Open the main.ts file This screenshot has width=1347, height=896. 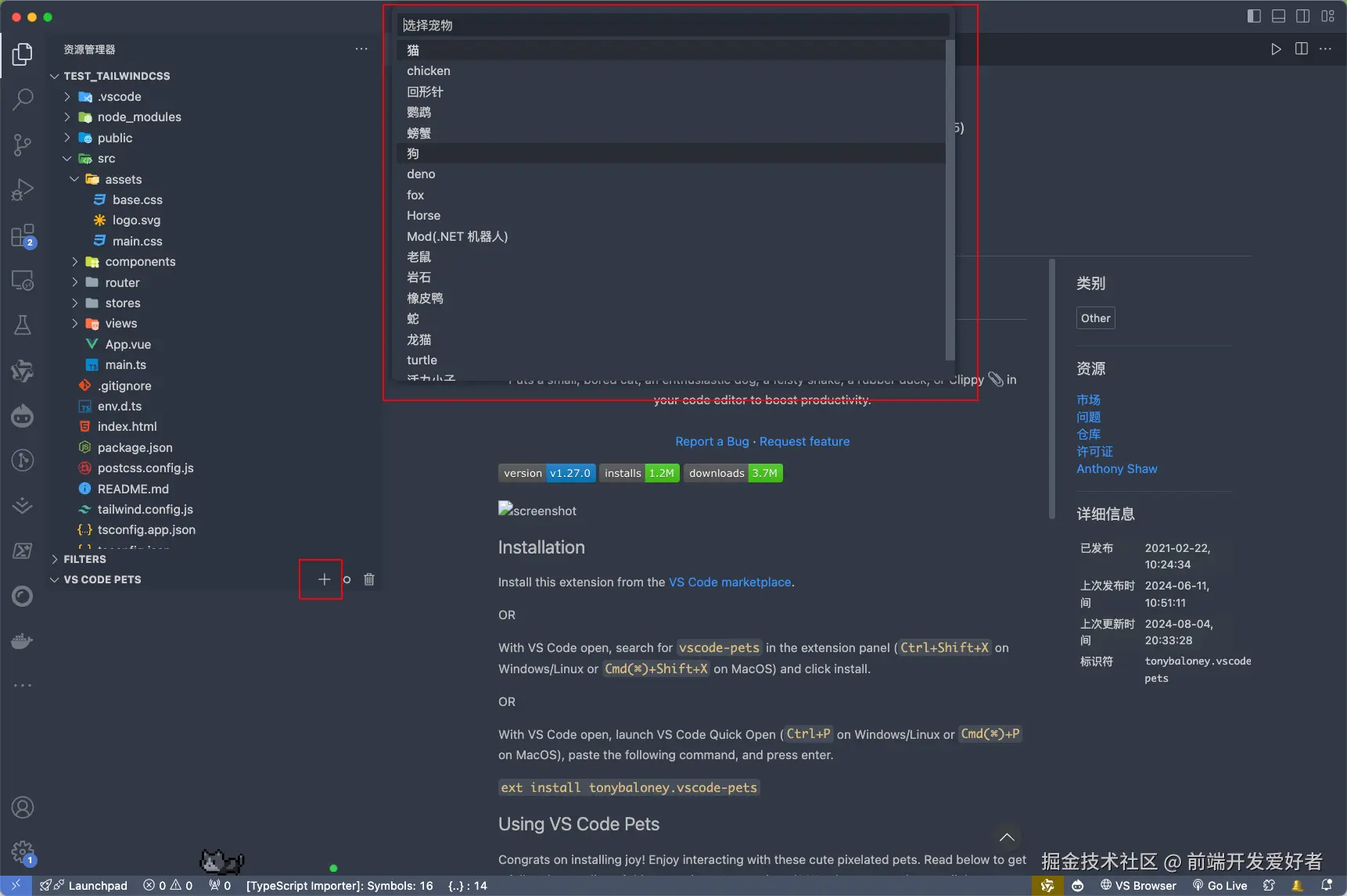click(125, 364)
